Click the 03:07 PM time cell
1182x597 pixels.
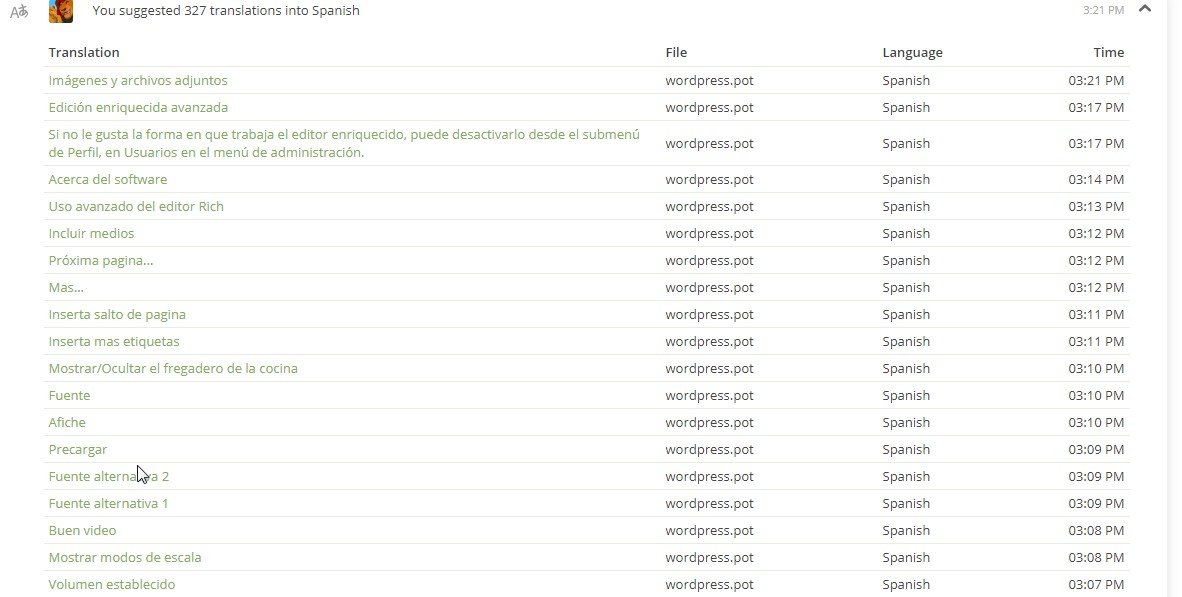[1096, 585]
